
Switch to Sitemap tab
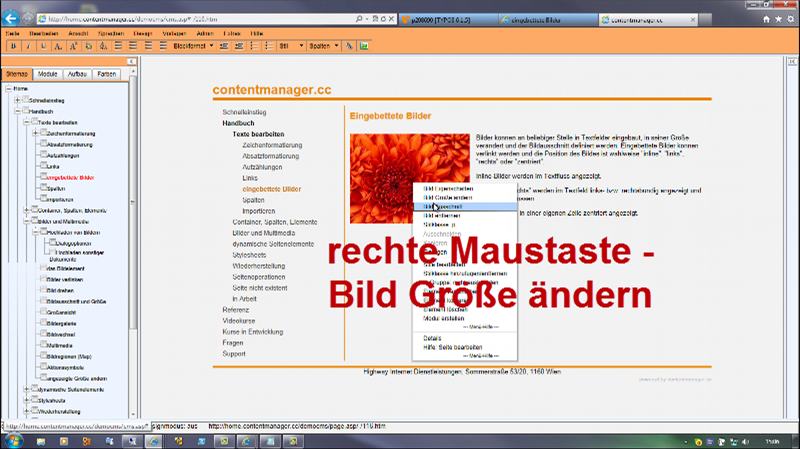[x=17, y=74]
